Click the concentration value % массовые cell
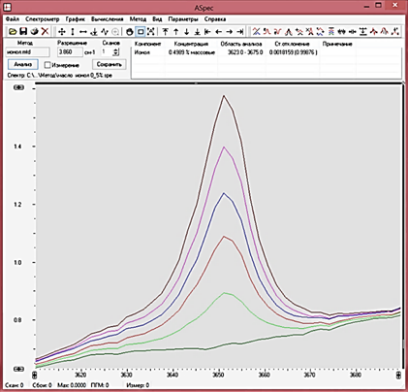 [x=192, y=52]
